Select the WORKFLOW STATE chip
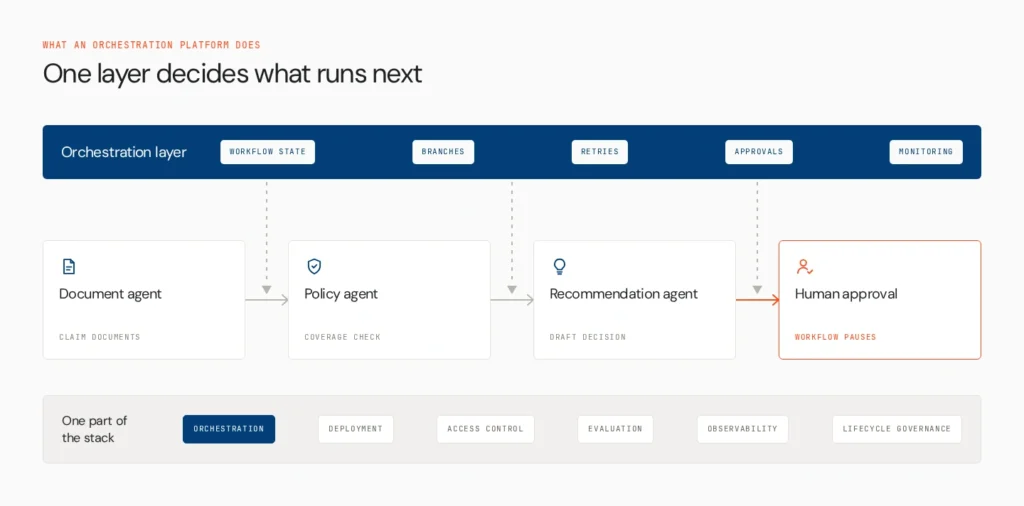1024x506 pixels. (x=268, y=151)
